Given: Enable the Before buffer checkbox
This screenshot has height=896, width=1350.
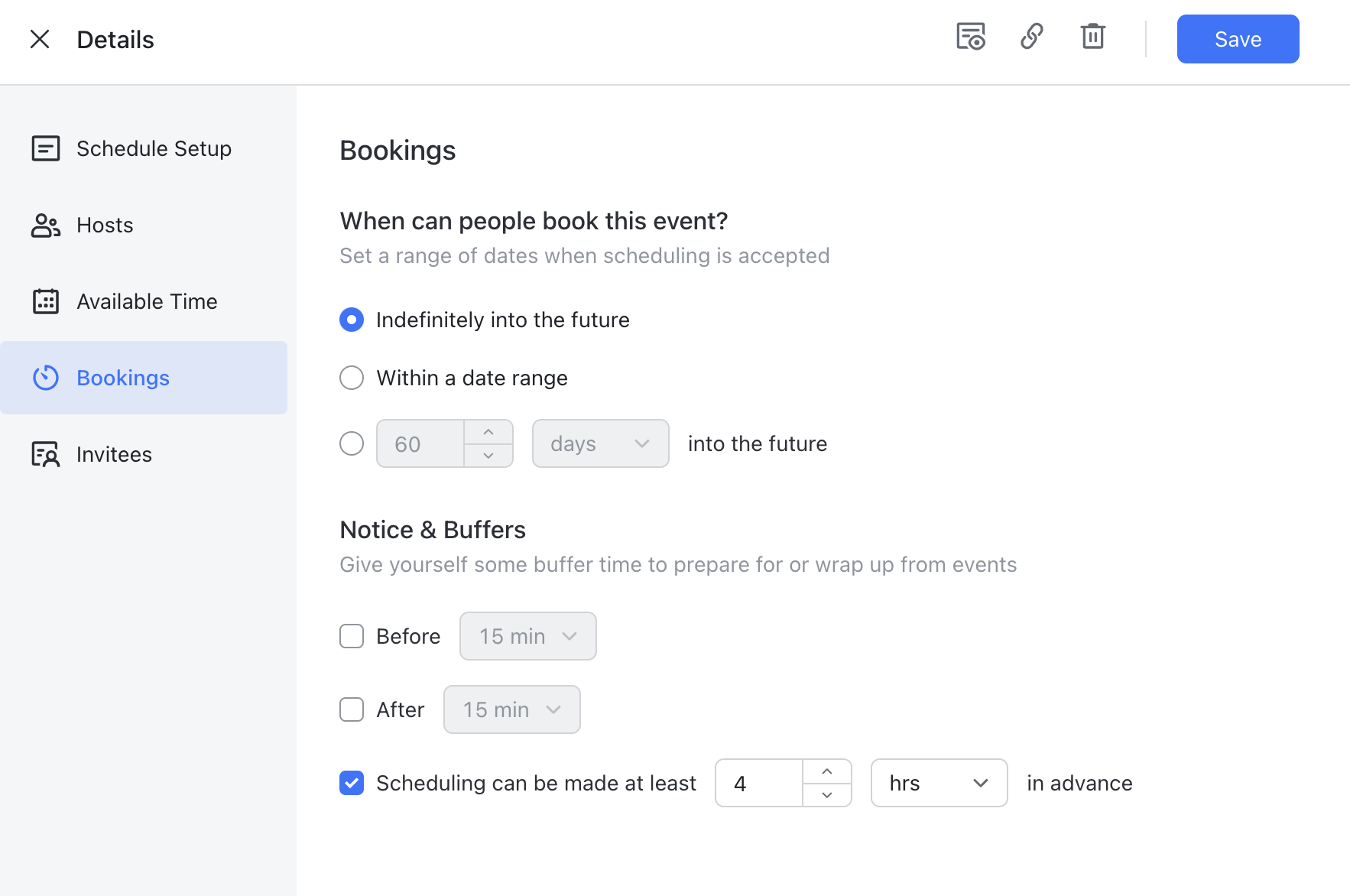Looking at the screenshot, I should tap(352, 636).
